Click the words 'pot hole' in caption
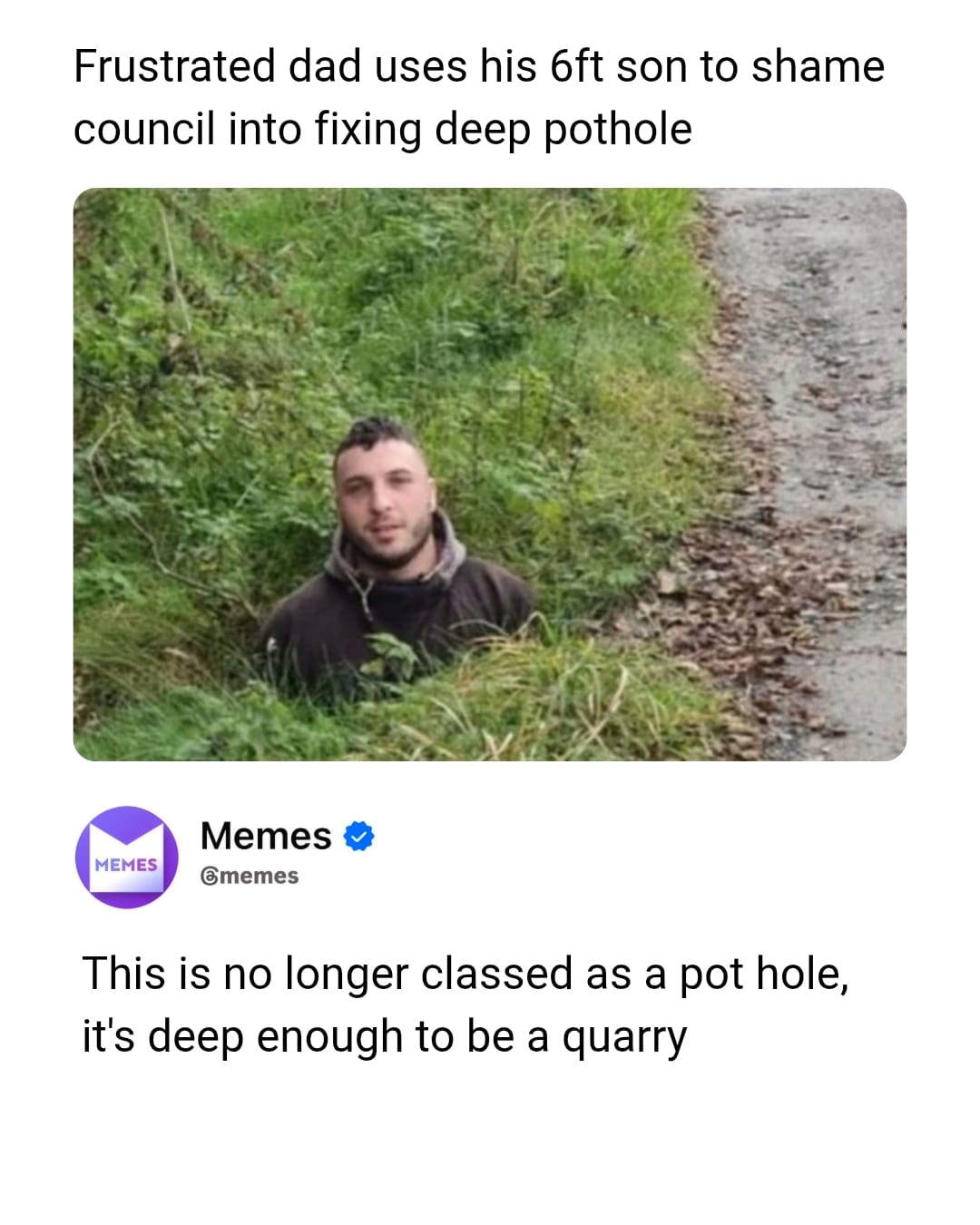 coord(764,975)
